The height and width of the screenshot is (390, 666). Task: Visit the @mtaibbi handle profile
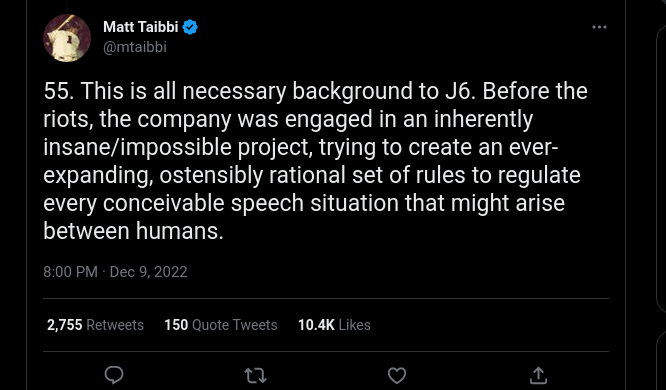point(135,47)
